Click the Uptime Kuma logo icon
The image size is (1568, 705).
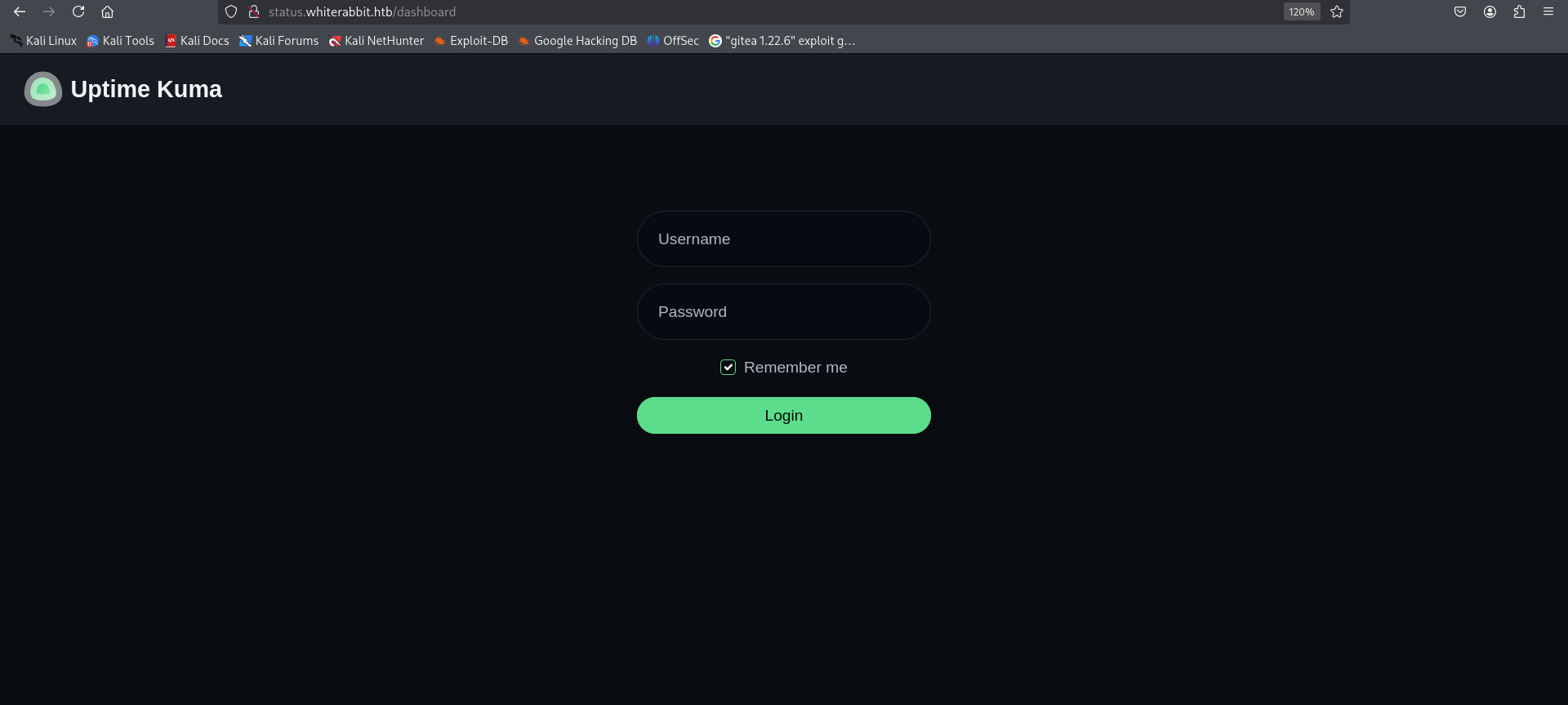coord(43,89)
